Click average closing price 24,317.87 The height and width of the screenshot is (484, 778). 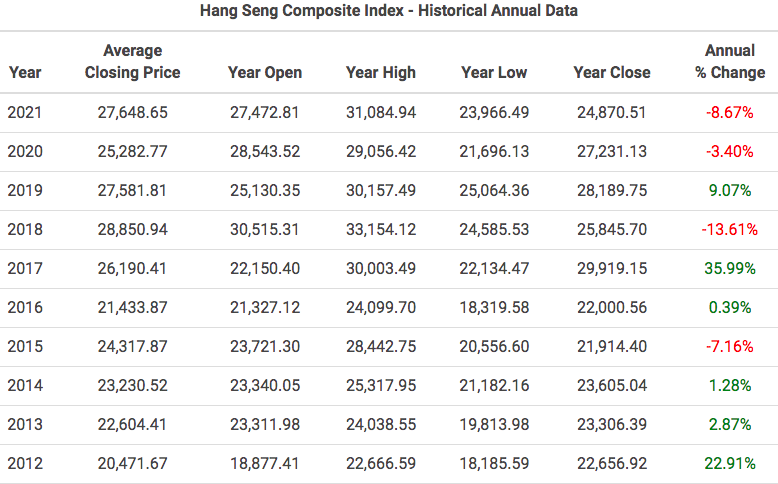[x=132, y=346]
